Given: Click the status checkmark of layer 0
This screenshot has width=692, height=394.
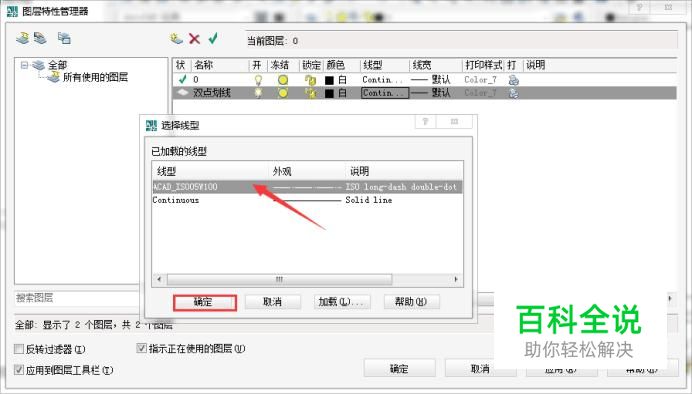Looking at the screenshot, I should point(182,79).
